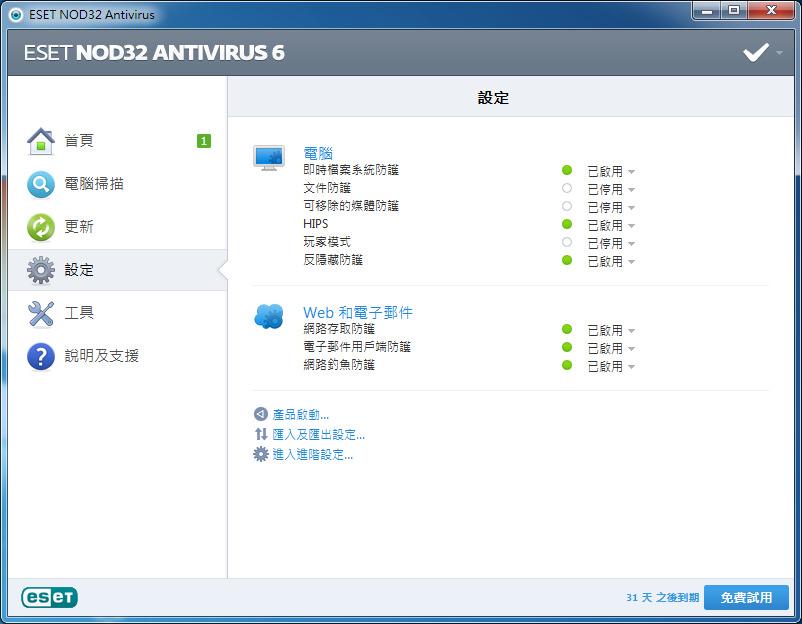Open 已啟用 dropdown for HIPS
The height and width of the screenshot is (624, 802).
click(x=611, y=225)
